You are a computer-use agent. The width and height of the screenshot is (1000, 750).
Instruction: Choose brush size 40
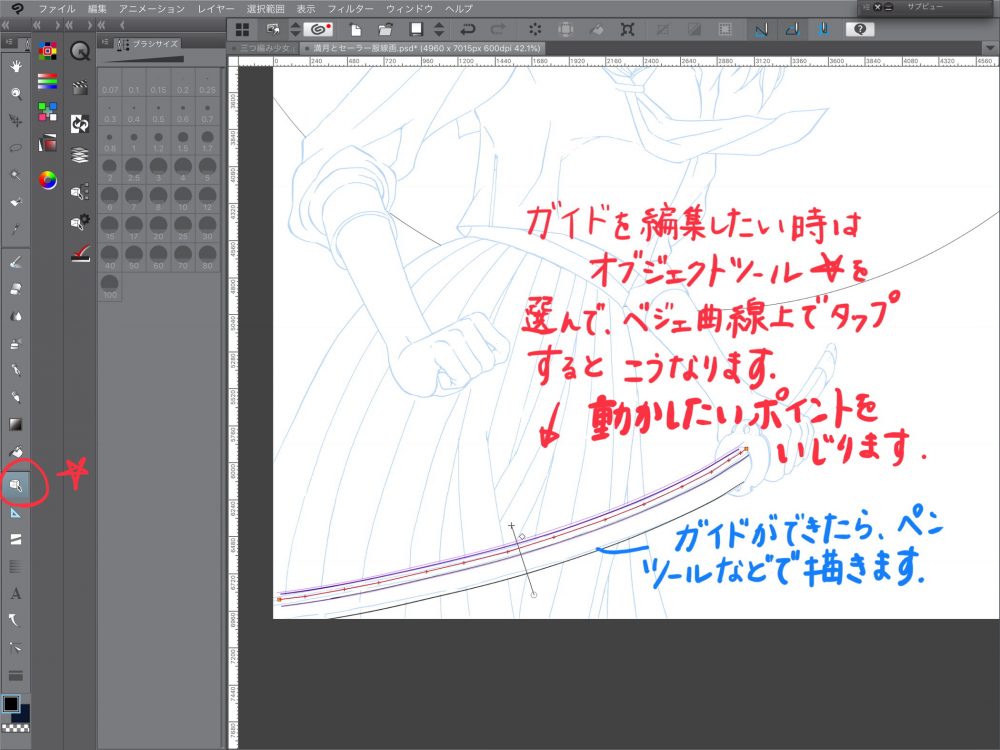click(110, 258)
